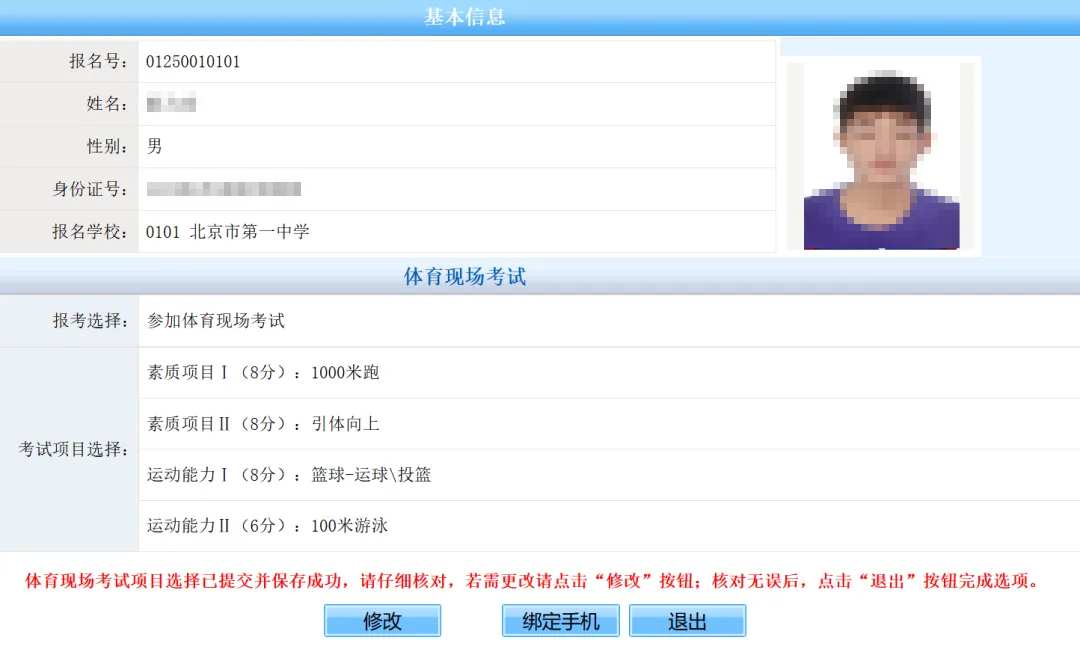Click the 参加体育现场考试 selection text
The width and height of the screenshot is (1080, 652).
216,321
